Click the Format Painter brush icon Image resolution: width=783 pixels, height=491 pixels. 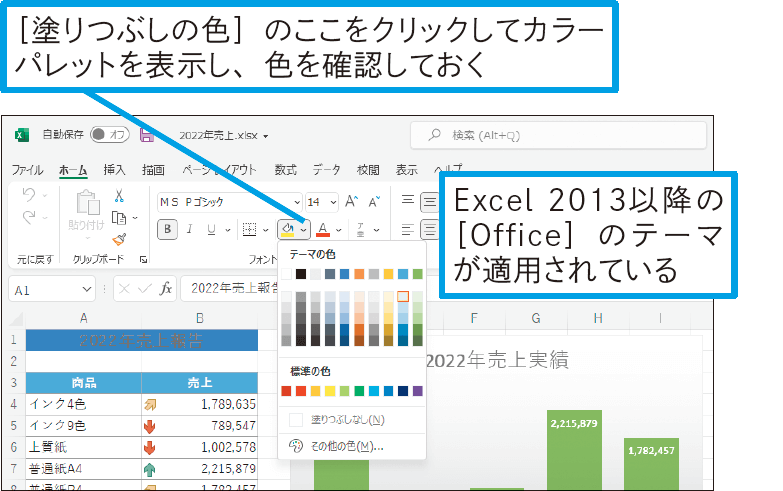118,239
